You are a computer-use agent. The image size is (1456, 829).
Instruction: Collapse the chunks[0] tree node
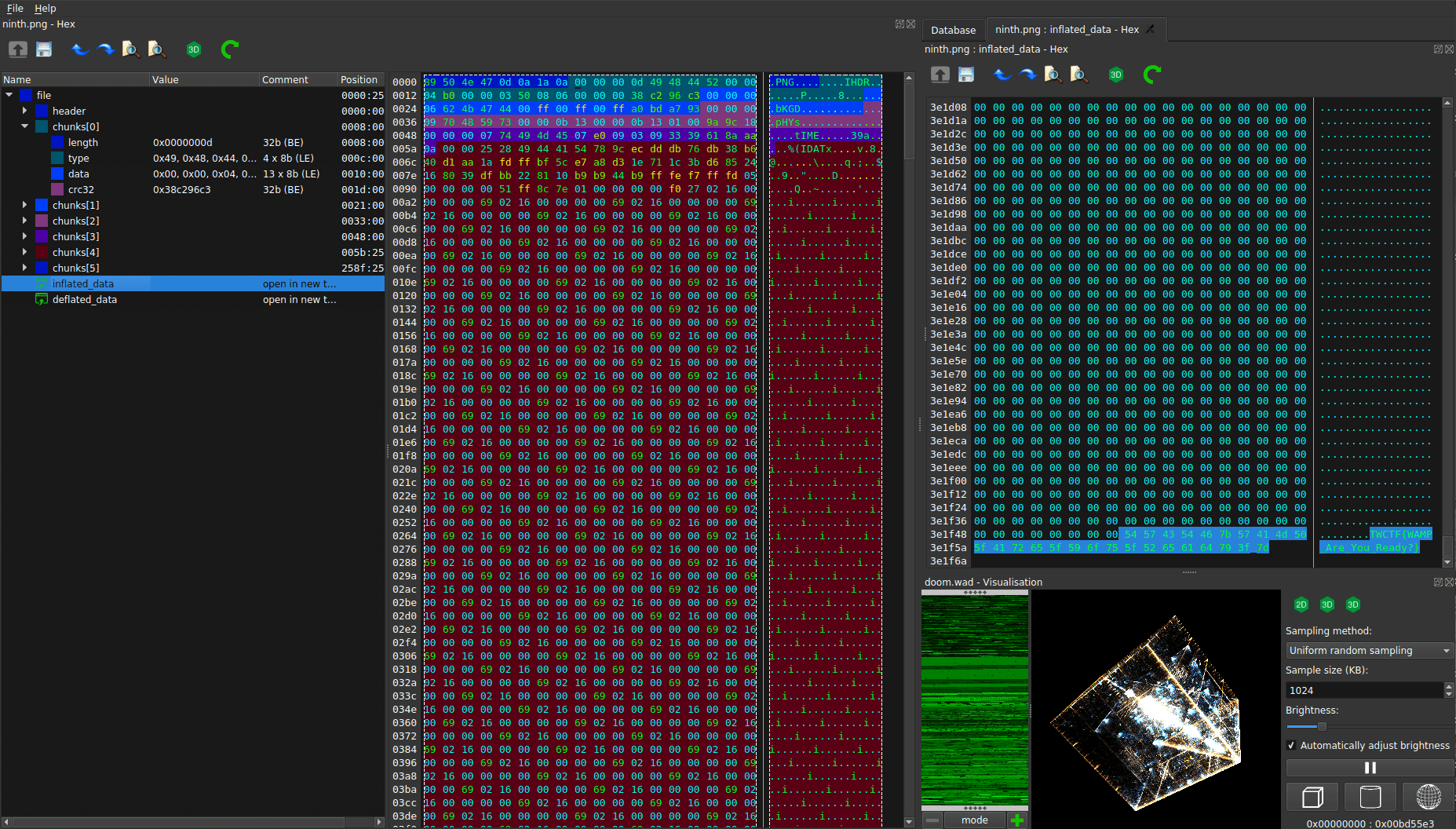(x=24, y=126)
